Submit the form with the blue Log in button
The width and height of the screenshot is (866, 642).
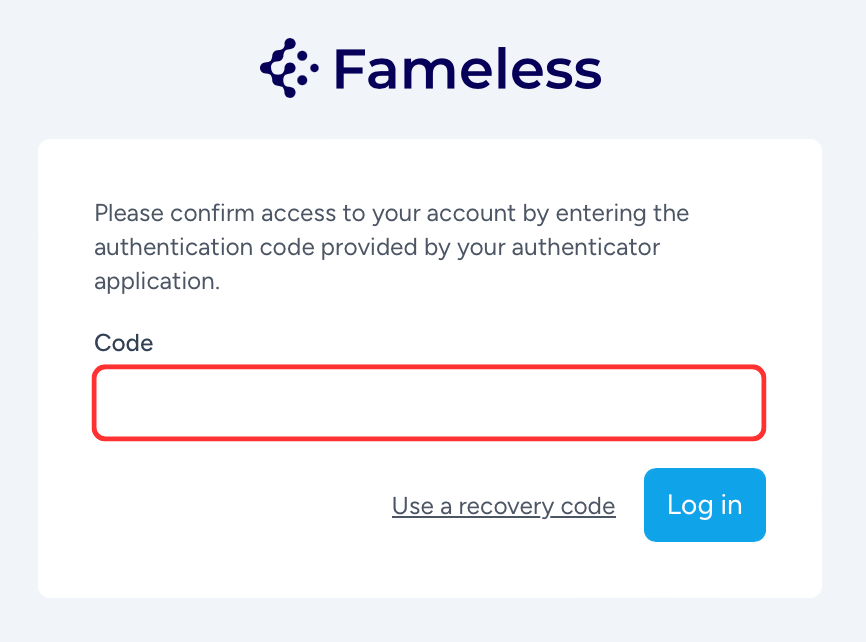coord(704,505)
